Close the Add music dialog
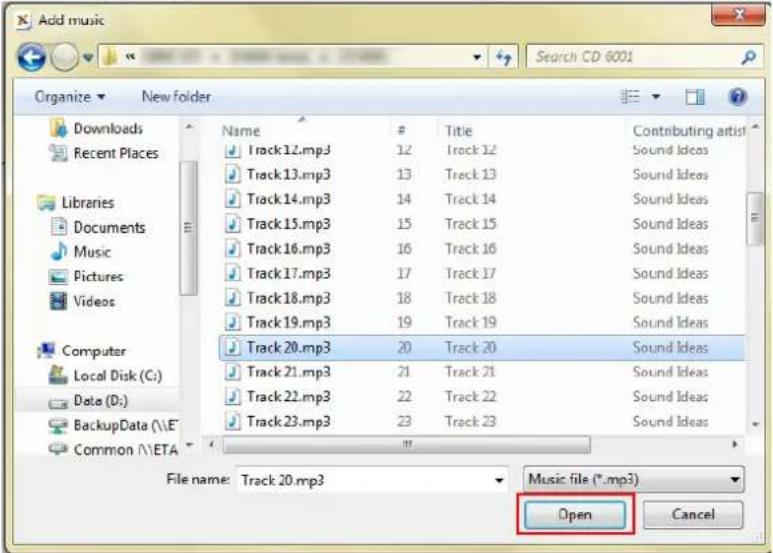 pos(738,15)
